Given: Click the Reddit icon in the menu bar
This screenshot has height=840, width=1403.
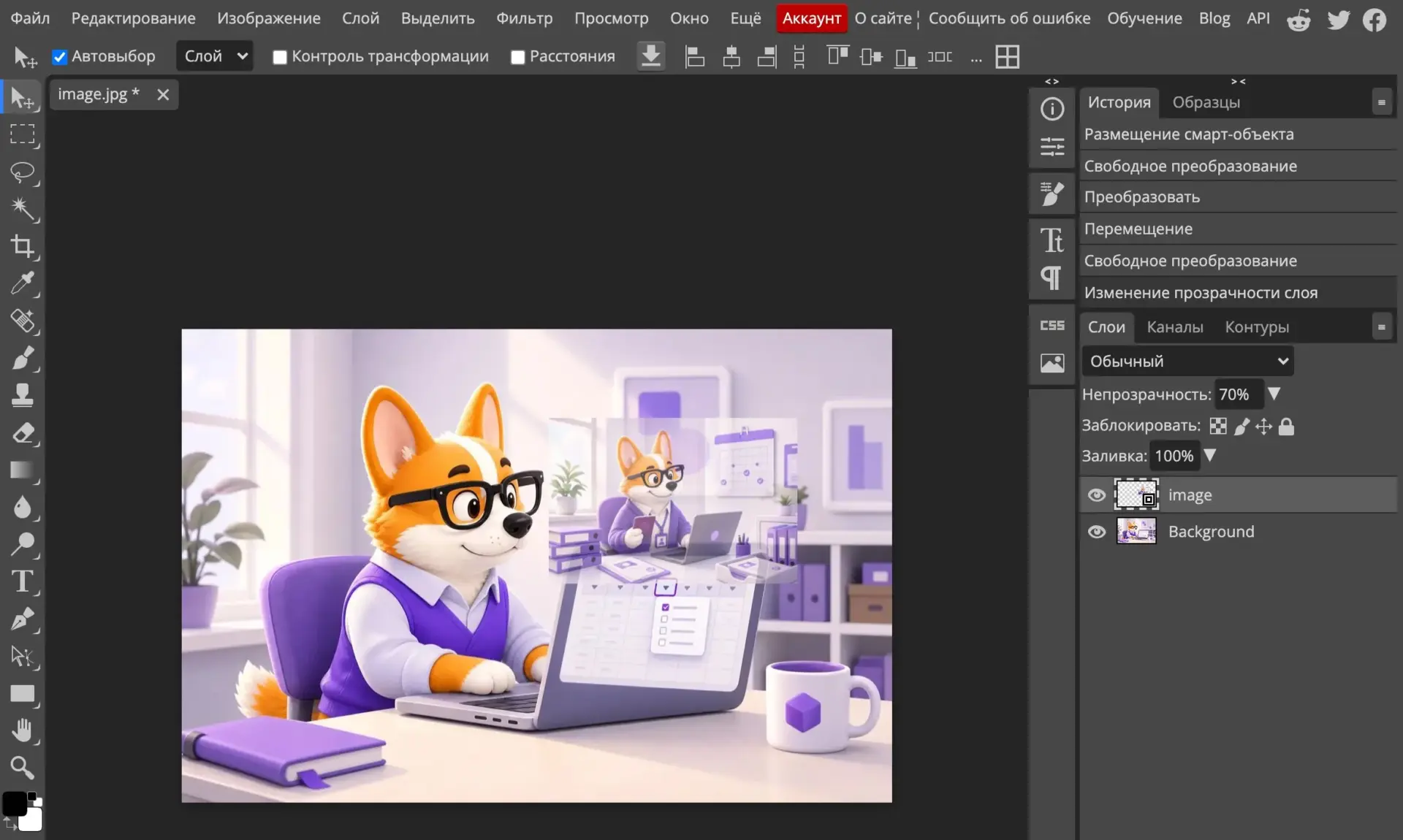Looking at the screenshot, I should 1299,20.
